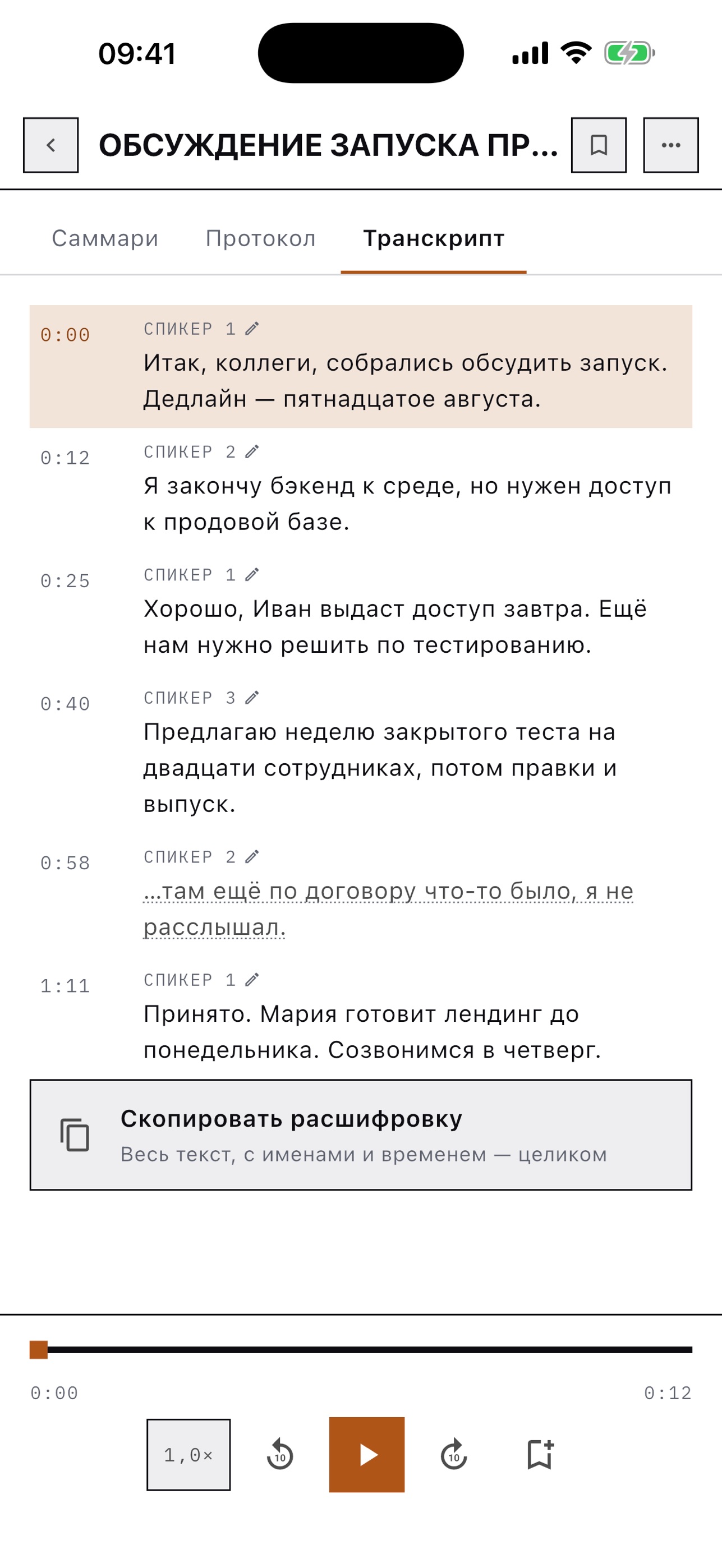Switch to the Протокол tab
Image resolution: width=722 pixels, height=1568 pixels.
260,238
